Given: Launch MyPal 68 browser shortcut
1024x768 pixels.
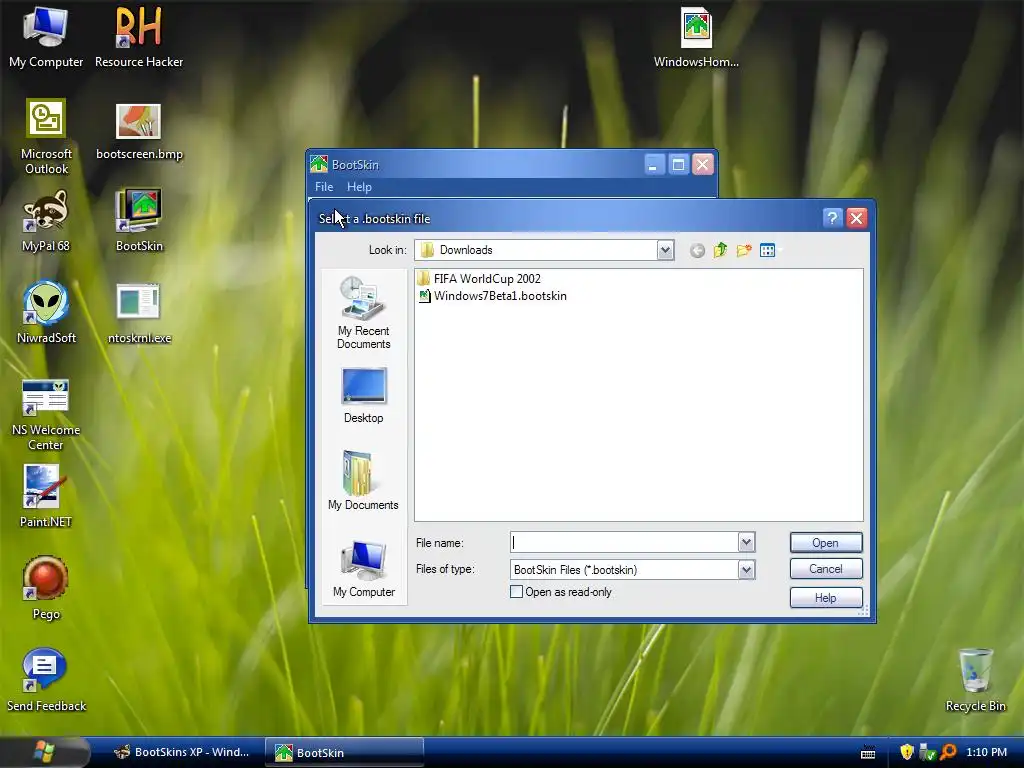Looking at the screenshot, I should 46,222.
